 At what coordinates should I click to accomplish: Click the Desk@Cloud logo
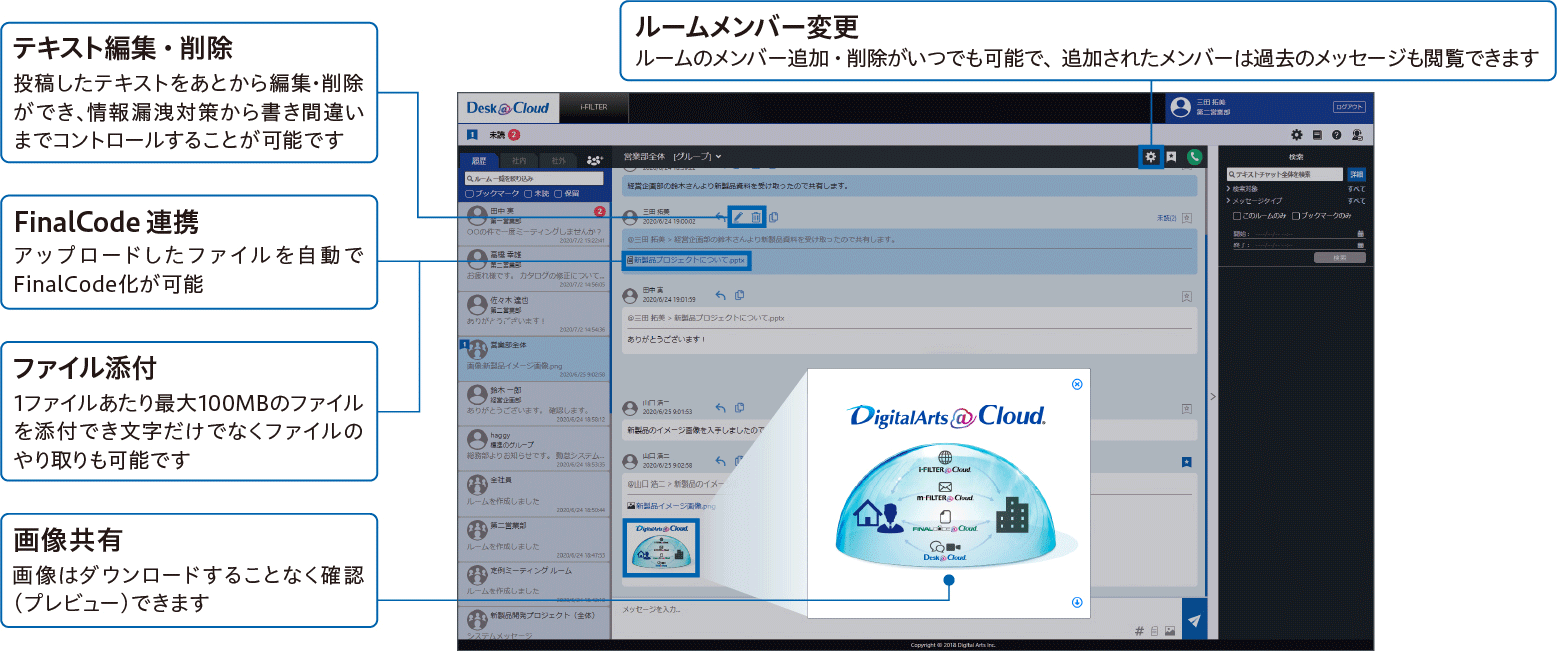click(508, 107)
